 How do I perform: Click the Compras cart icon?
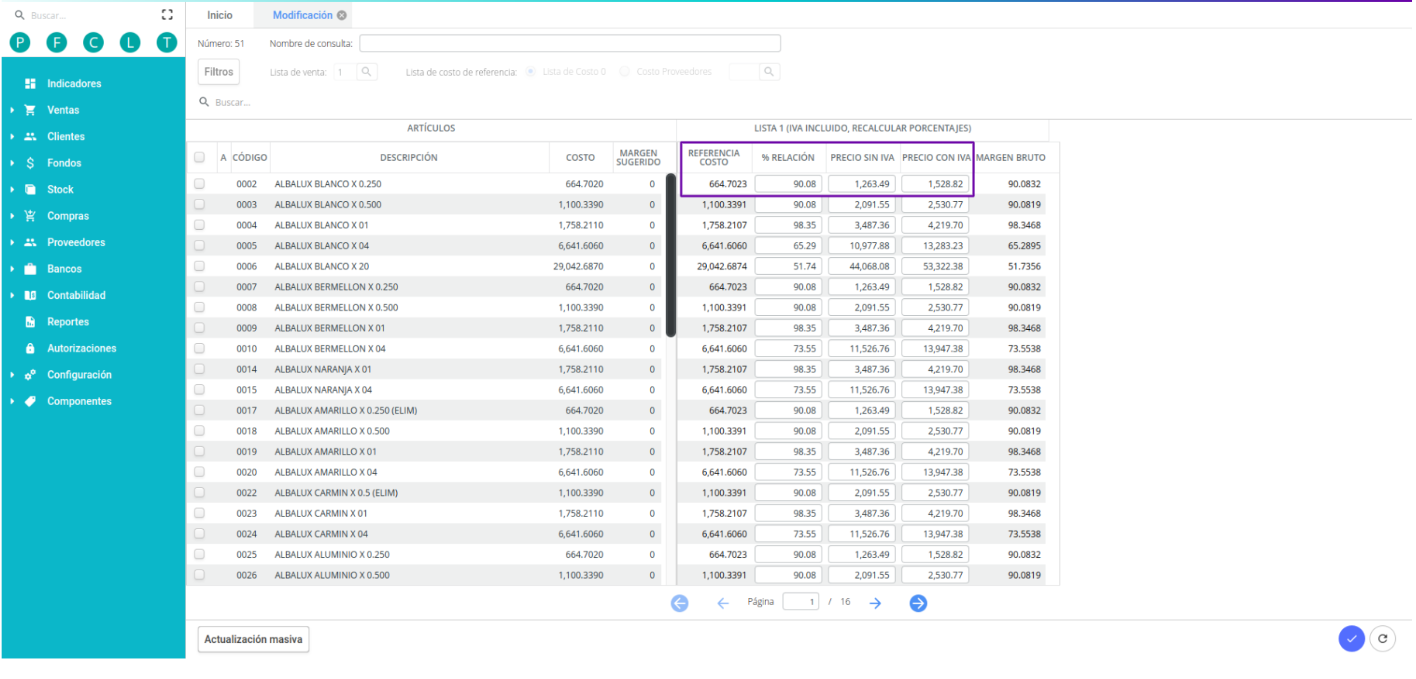coord(30,216)
